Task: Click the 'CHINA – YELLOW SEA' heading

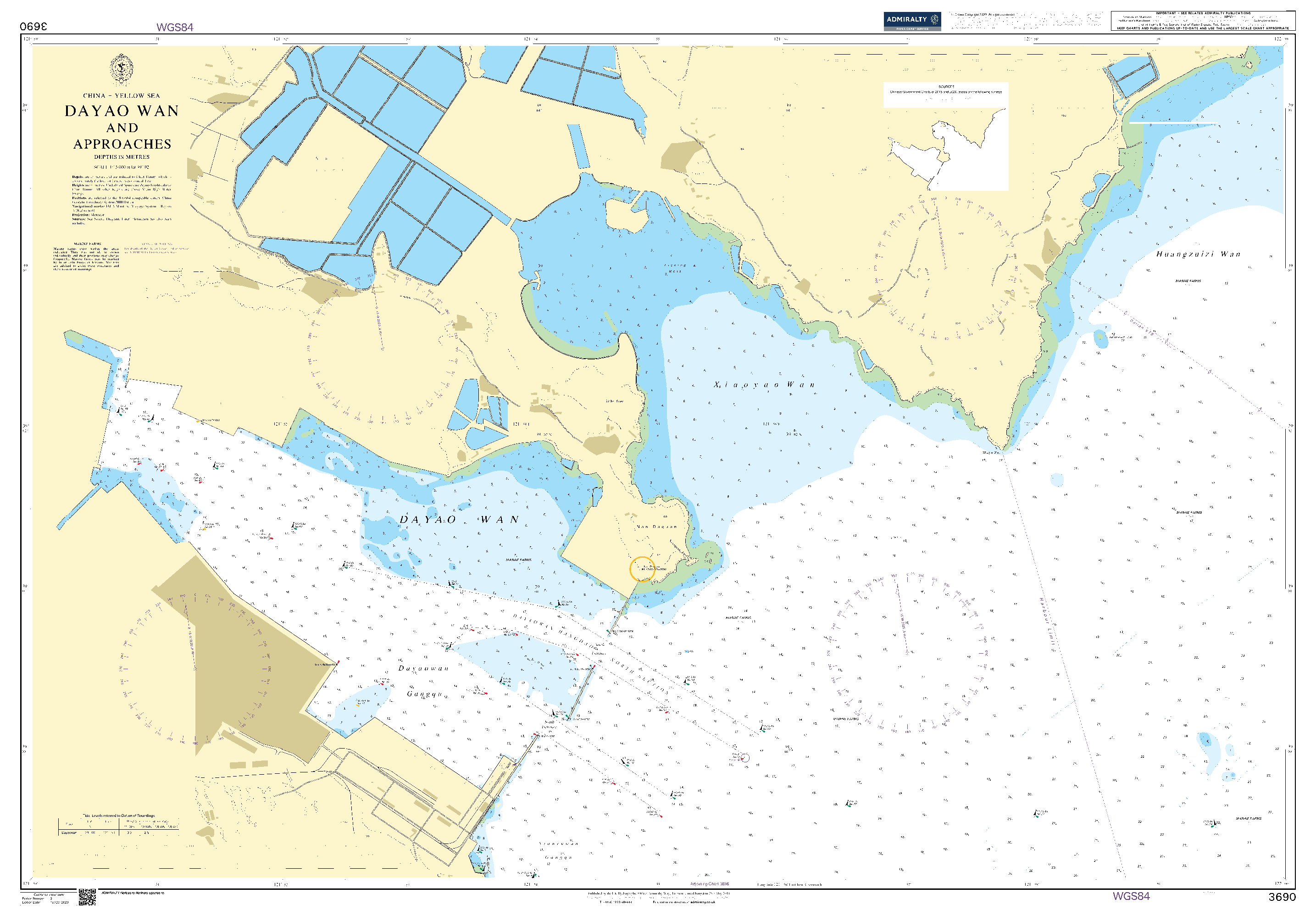Action: click(122, 96)
